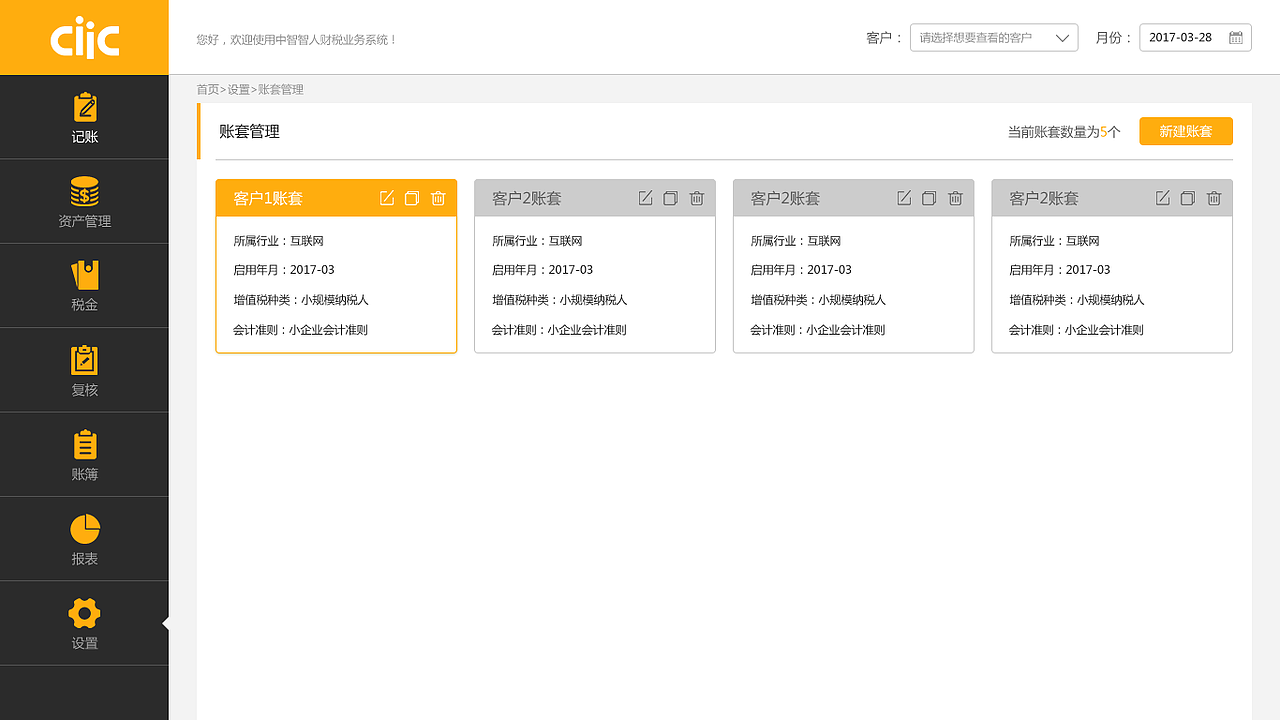Image resolution: width=1280 pixels, height=720 pixels.
Task: Go to 设置 in breadcrumb
Action: [x=238, y=90]
